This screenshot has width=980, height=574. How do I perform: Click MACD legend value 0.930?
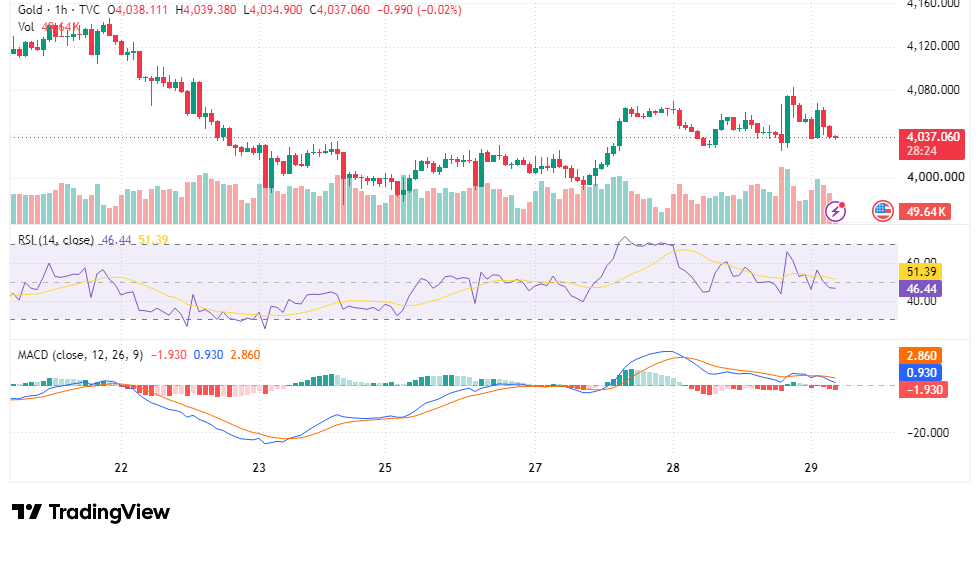[208, 355]
